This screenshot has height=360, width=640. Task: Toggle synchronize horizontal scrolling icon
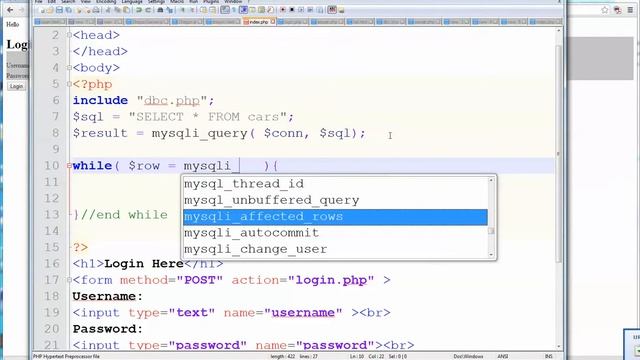tap(213, 10)
